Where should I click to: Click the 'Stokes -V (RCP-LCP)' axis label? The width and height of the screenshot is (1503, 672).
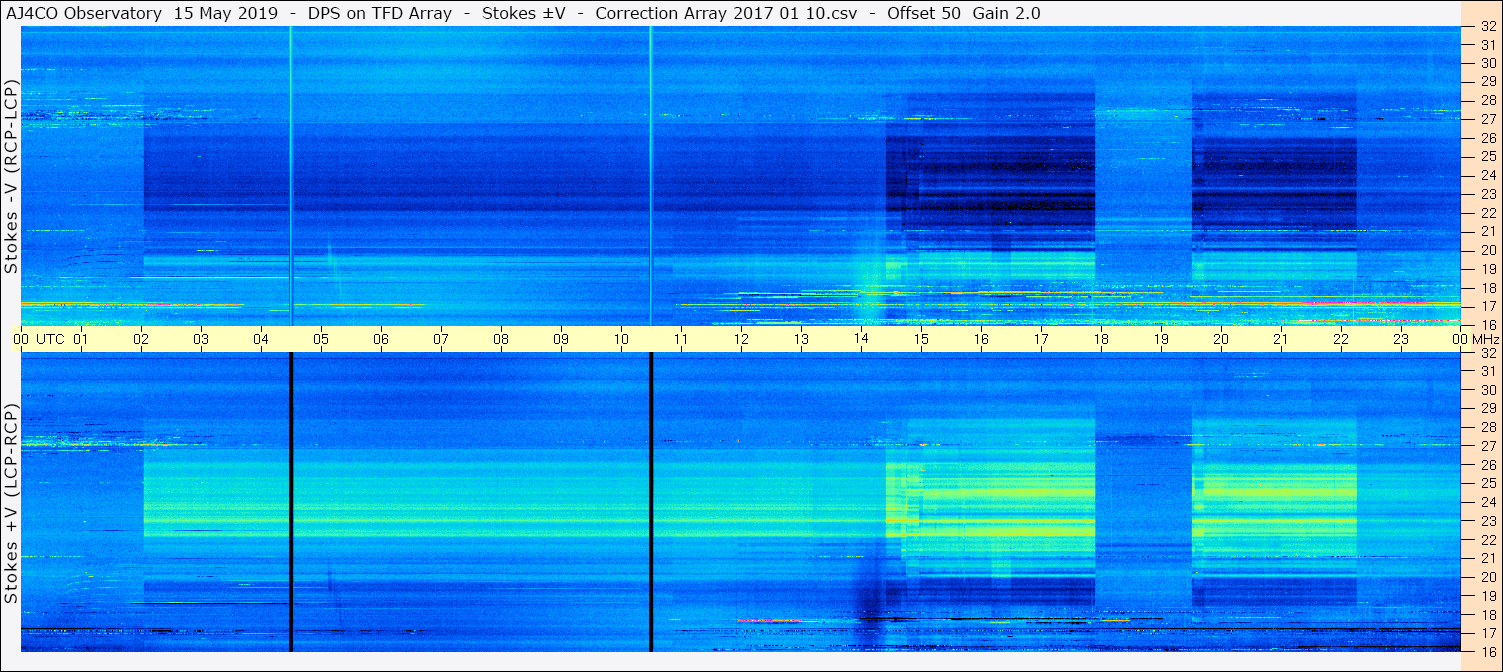pyautogui.click(x=11, y=178)
